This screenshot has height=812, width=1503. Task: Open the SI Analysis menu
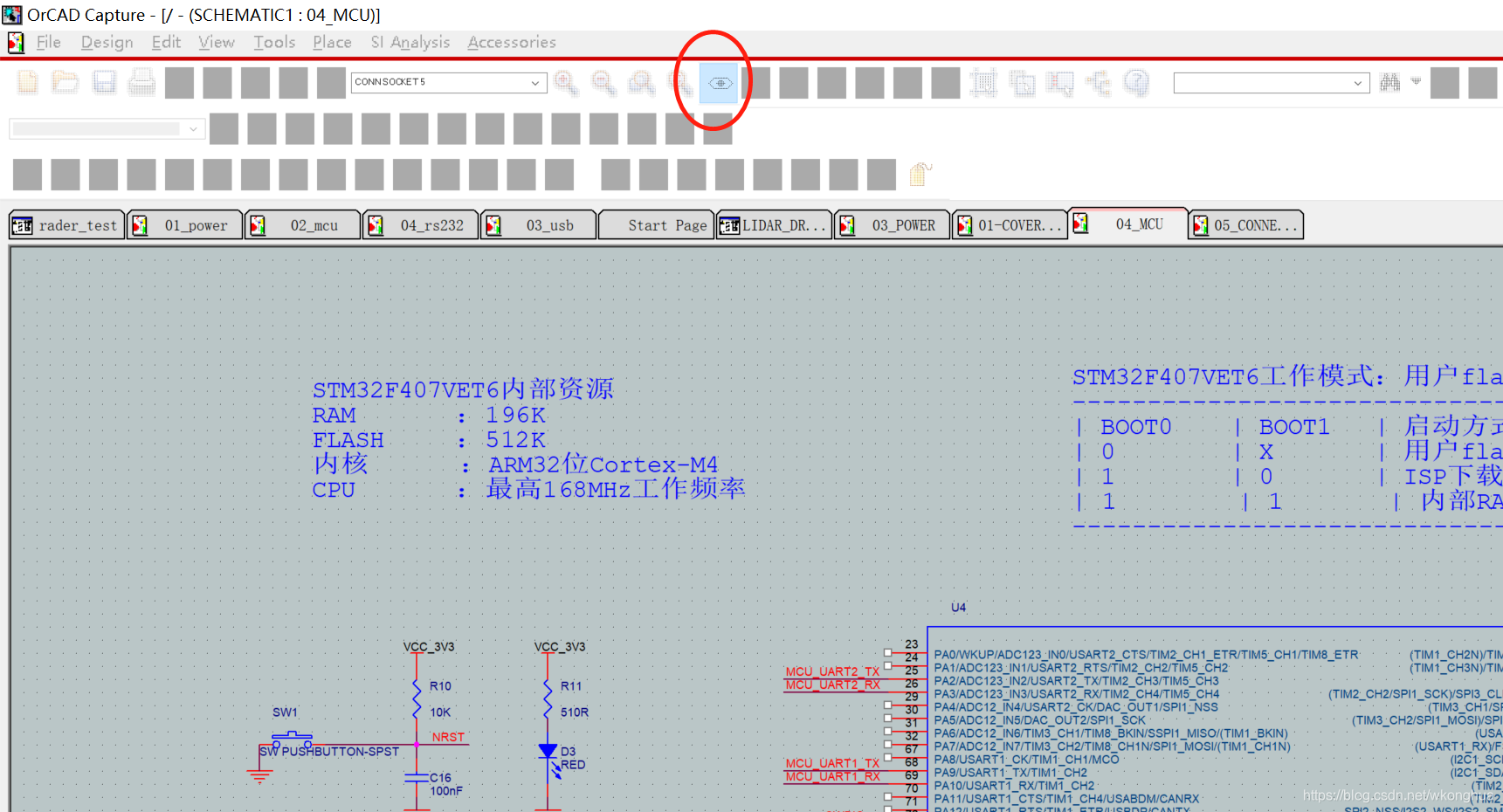[x=410, y=42]
